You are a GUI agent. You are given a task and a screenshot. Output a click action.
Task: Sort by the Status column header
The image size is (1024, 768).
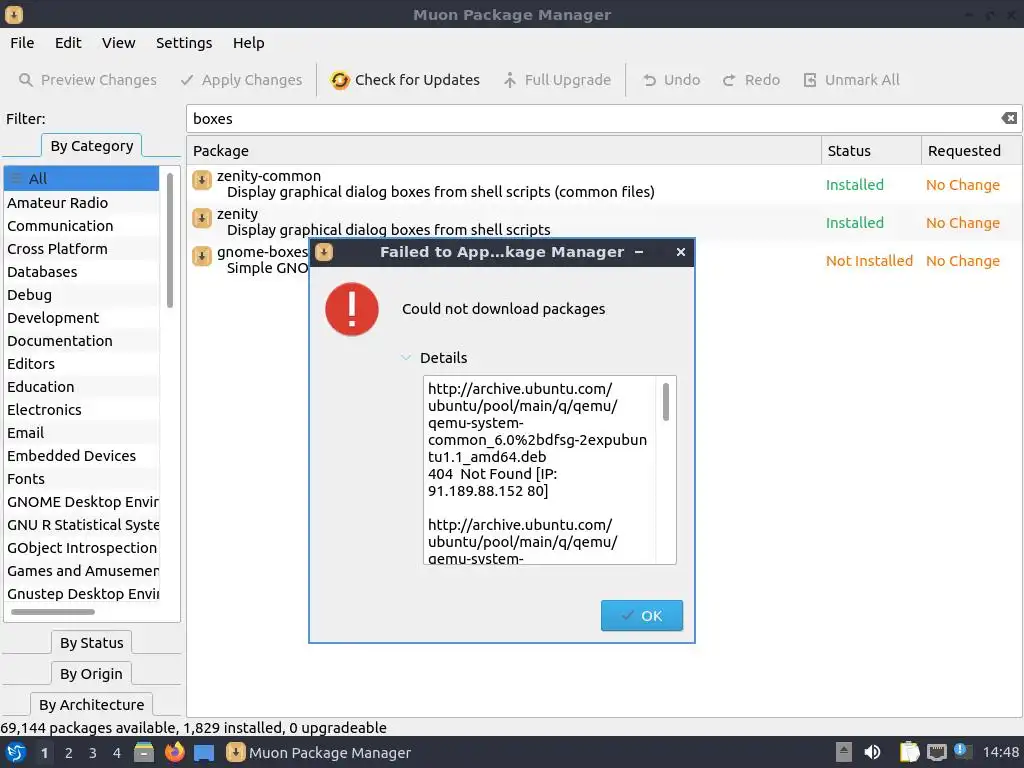click(871, 151)
